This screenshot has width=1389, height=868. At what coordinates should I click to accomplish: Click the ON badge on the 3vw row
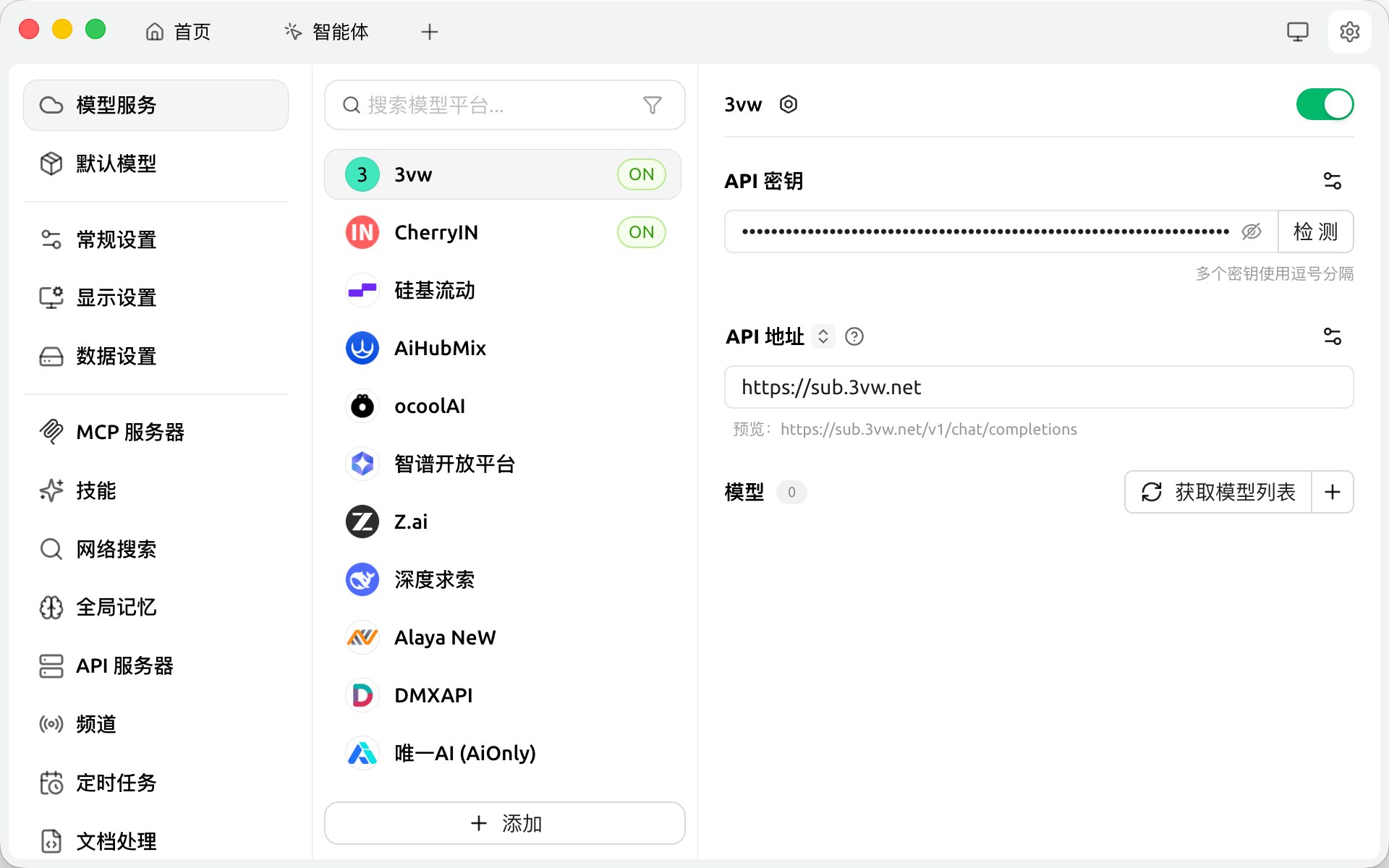coord(641,174)
